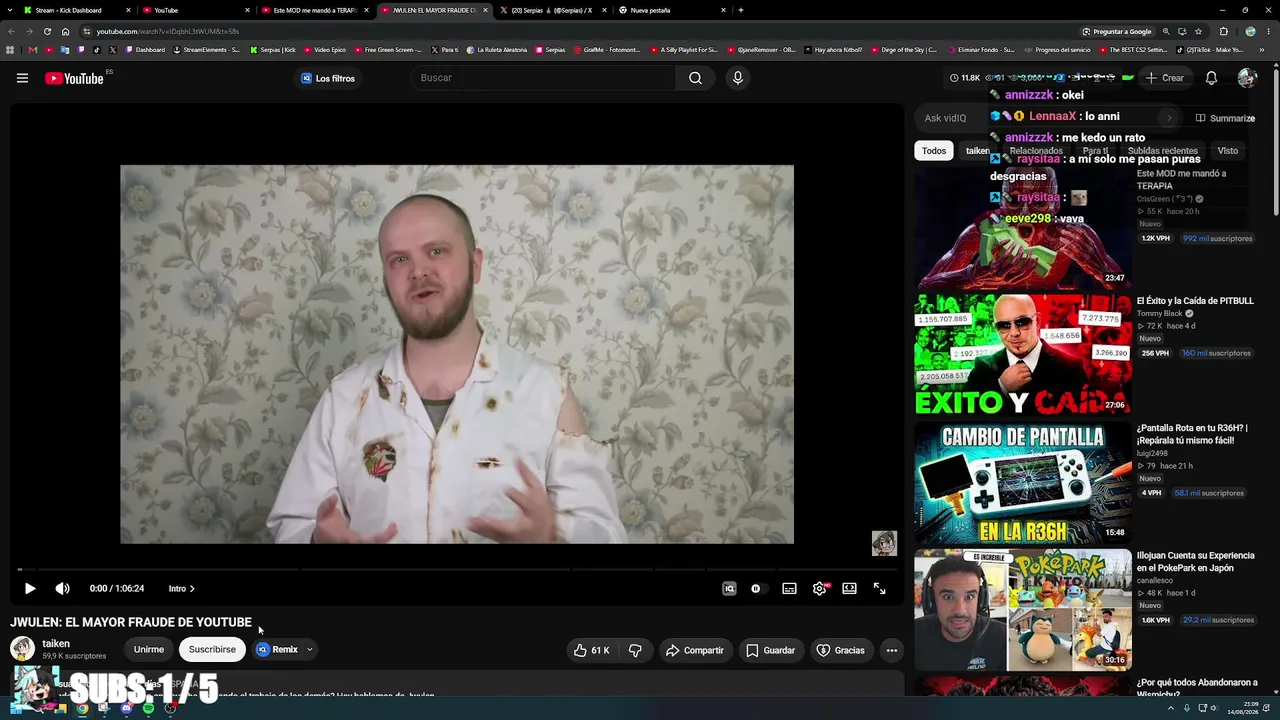Focus the Buscar search field
1280x720 pixels.
pos(545,78)
